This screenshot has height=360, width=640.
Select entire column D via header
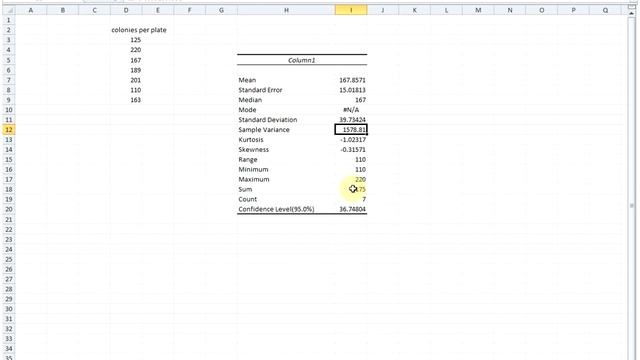126,10
